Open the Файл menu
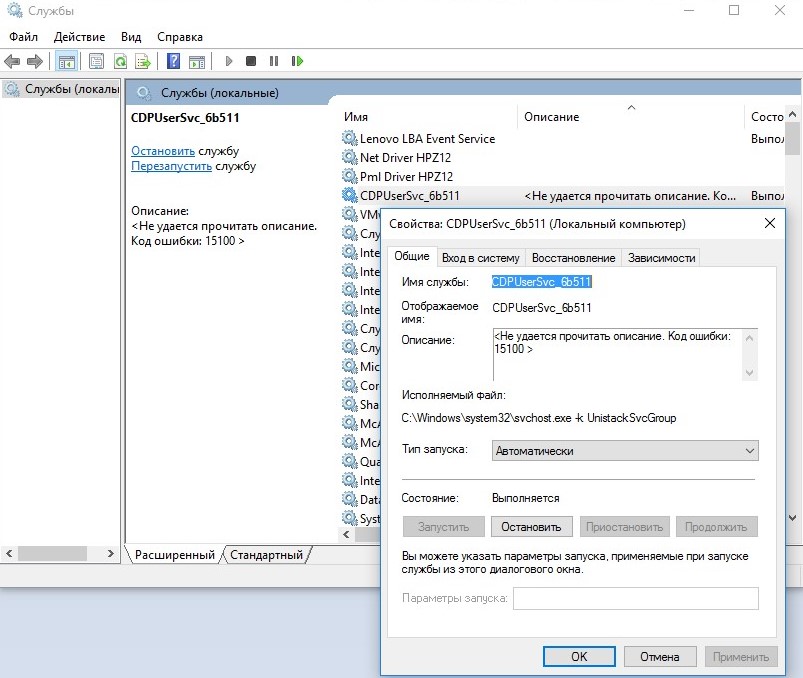803x678 pixels. pos(24,37)
